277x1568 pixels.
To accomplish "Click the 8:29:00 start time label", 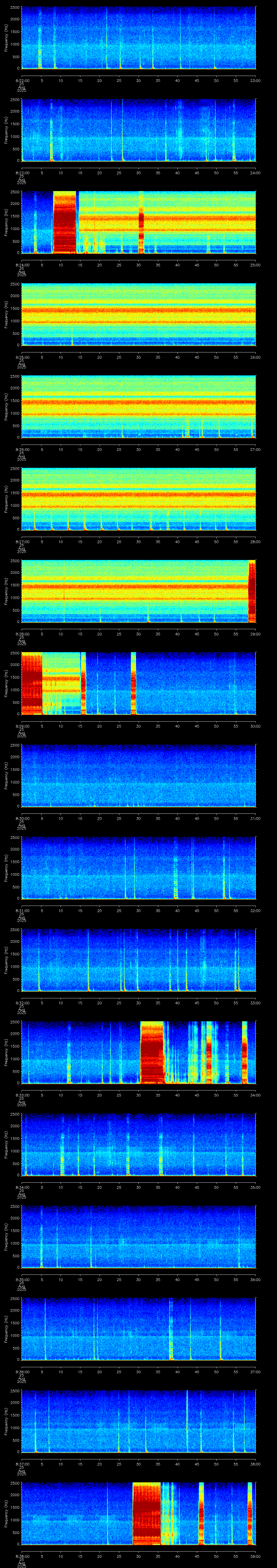I will coord(22,727).
